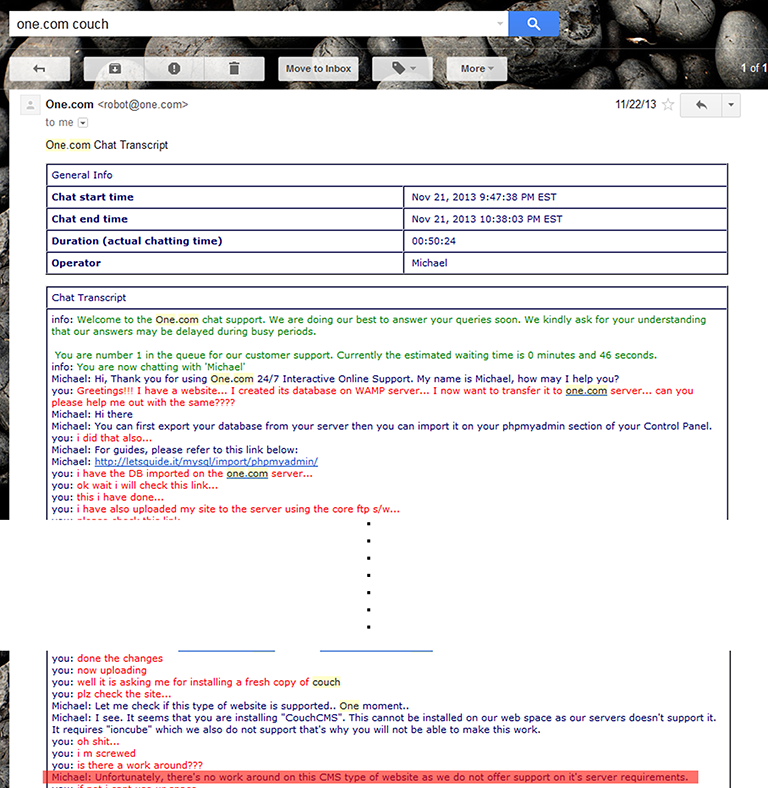Click Move to Inbox button
The image size is (768, 788).
(x=318, y=69)
